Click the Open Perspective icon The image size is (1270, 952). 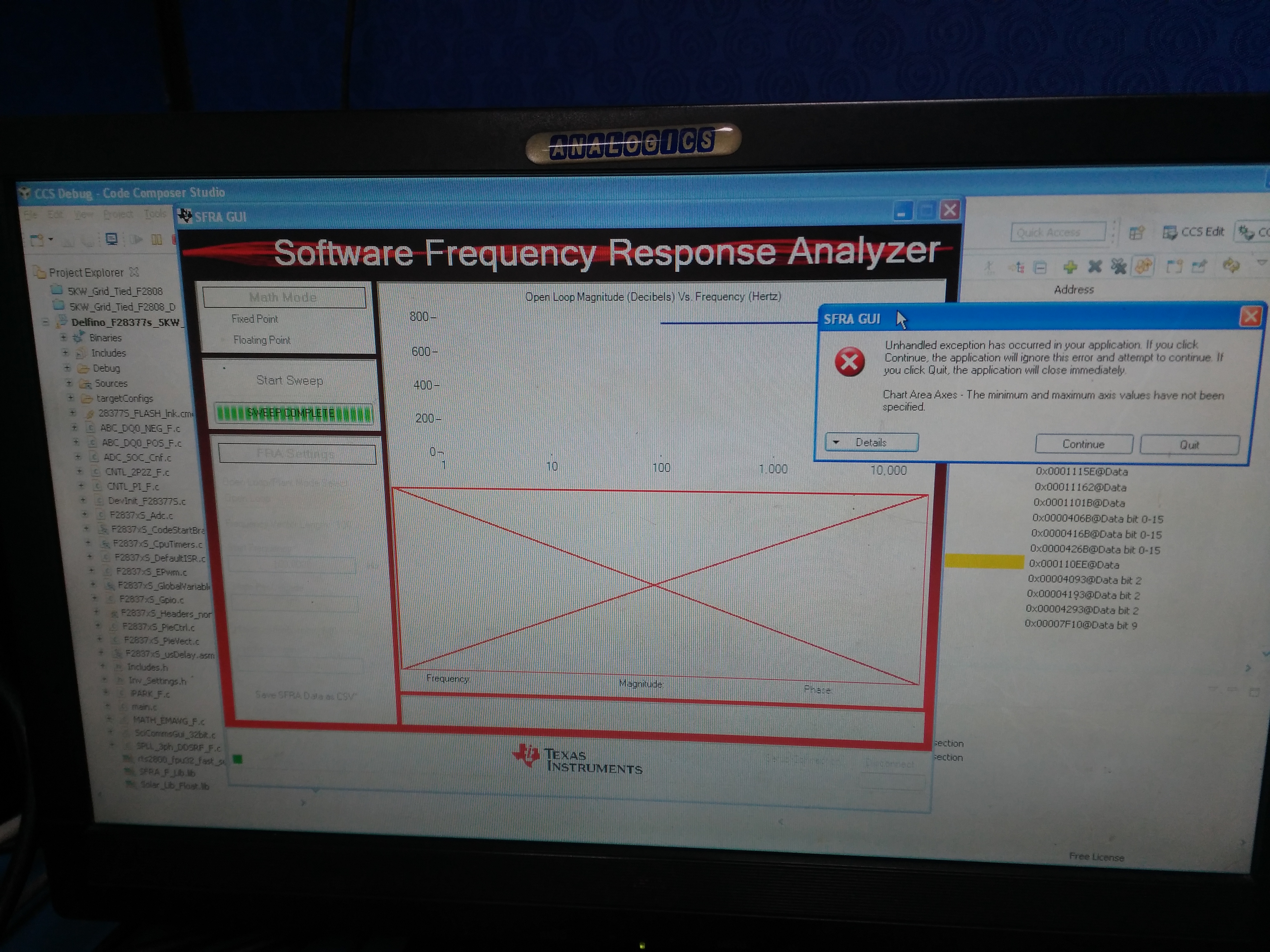click(x=1136, y=233)
